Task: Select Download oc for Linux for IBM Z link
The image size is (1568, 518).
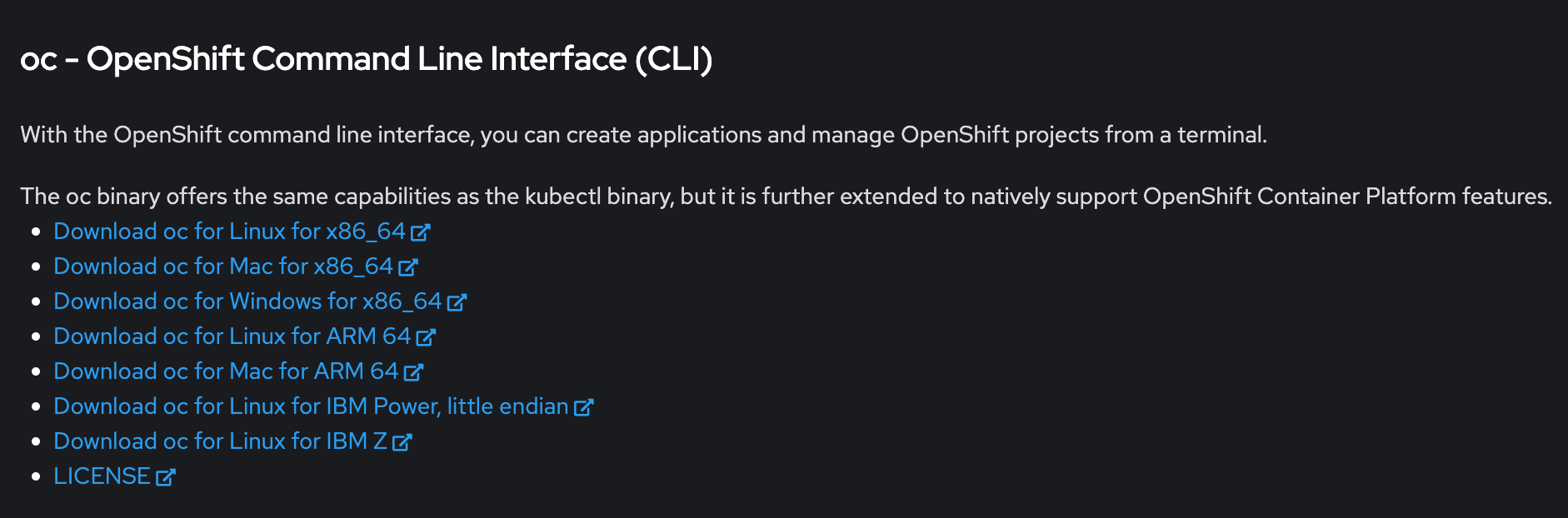Action: (x=220, y=441)
